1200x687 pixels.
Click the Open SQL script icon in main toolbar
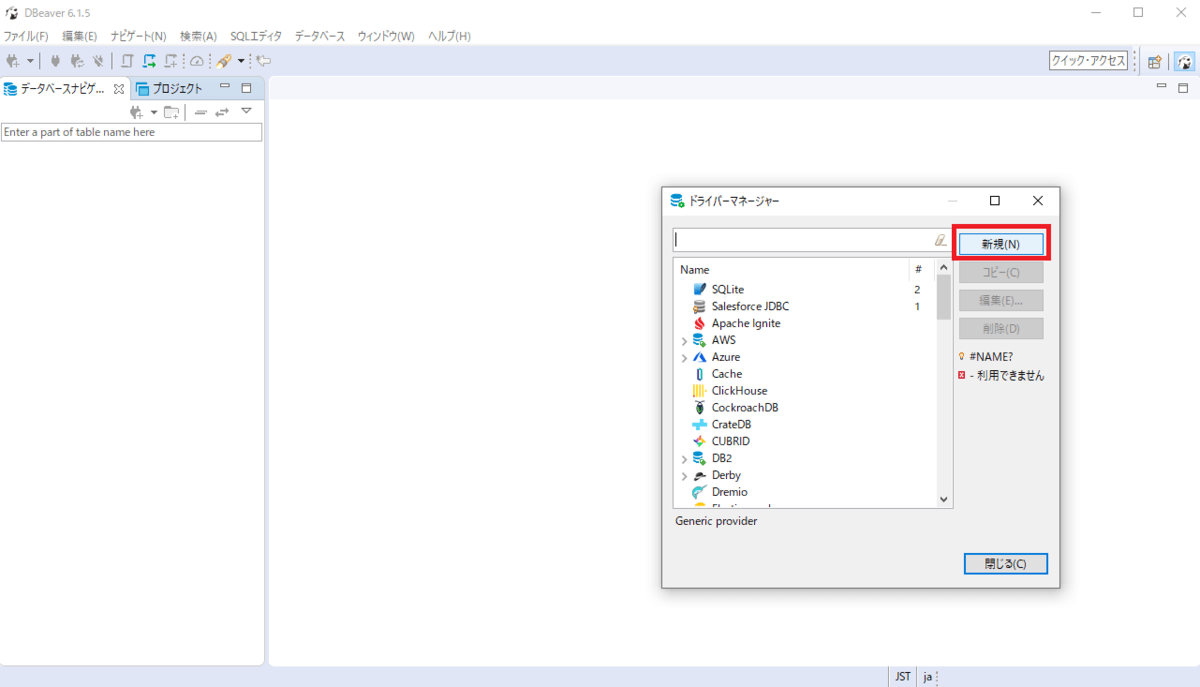(128, 61)
